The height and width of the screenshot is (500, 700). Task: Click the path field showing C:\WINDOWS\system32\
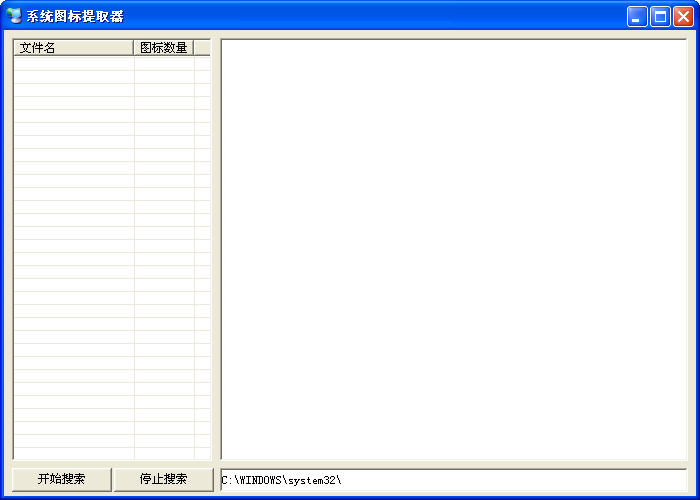[x=454, y=480]
